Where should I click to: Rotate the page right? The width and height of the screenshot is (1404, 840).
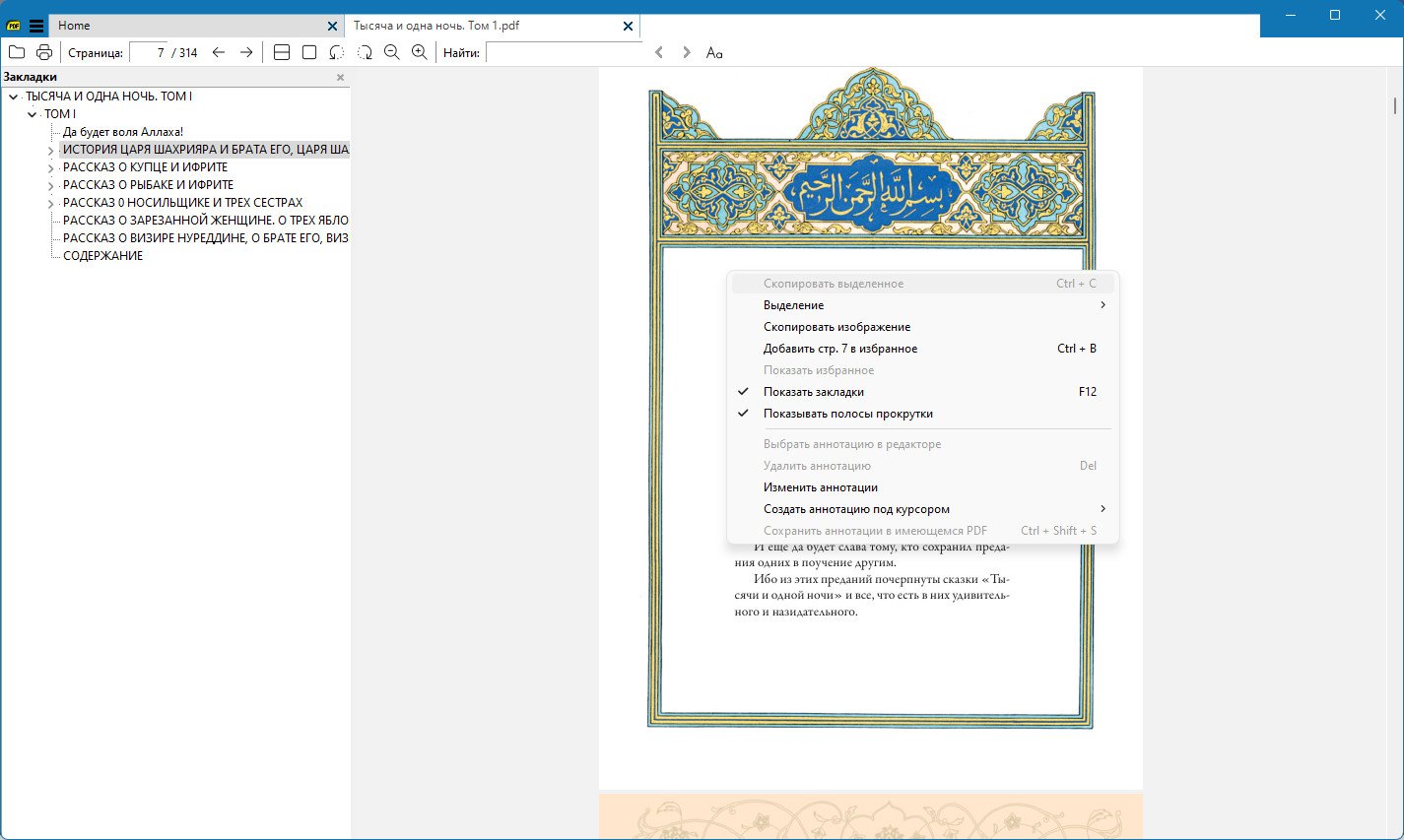[365, 52]
